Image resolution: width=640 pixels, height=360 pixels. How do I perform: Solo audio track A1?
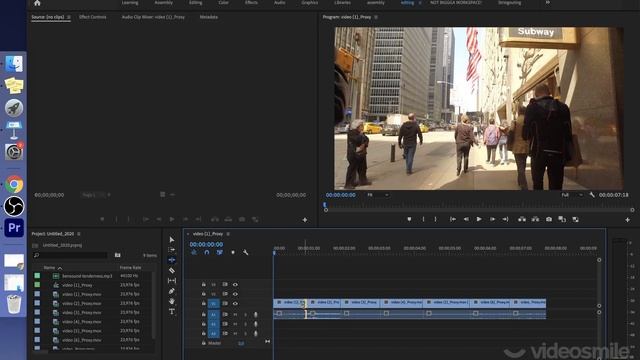pyautogui.click(x=245, y=315)
